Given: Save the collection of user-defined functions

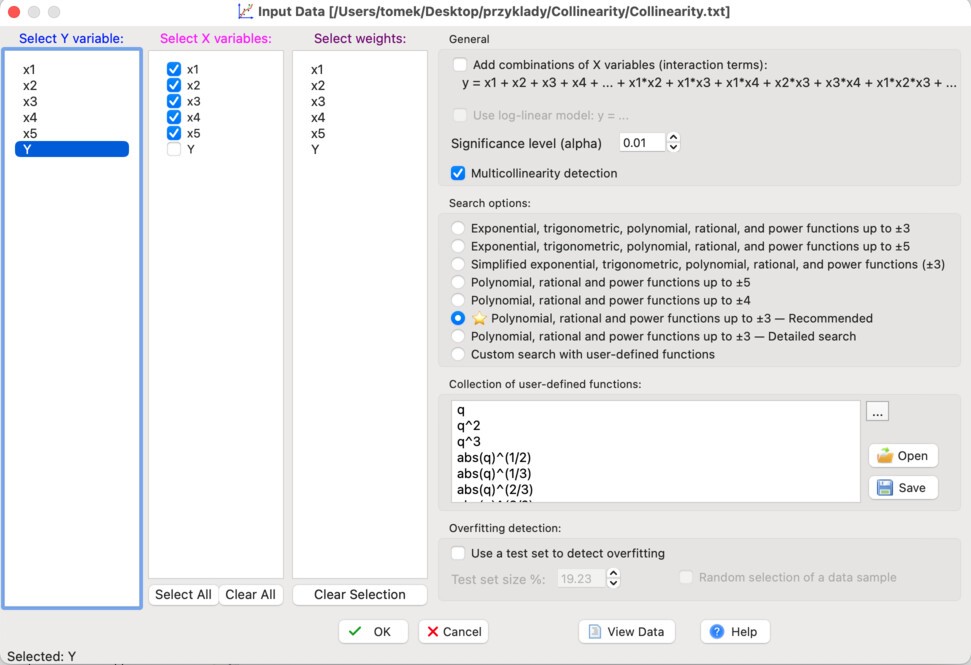Looking at the screenshot, I should (902, 488).
